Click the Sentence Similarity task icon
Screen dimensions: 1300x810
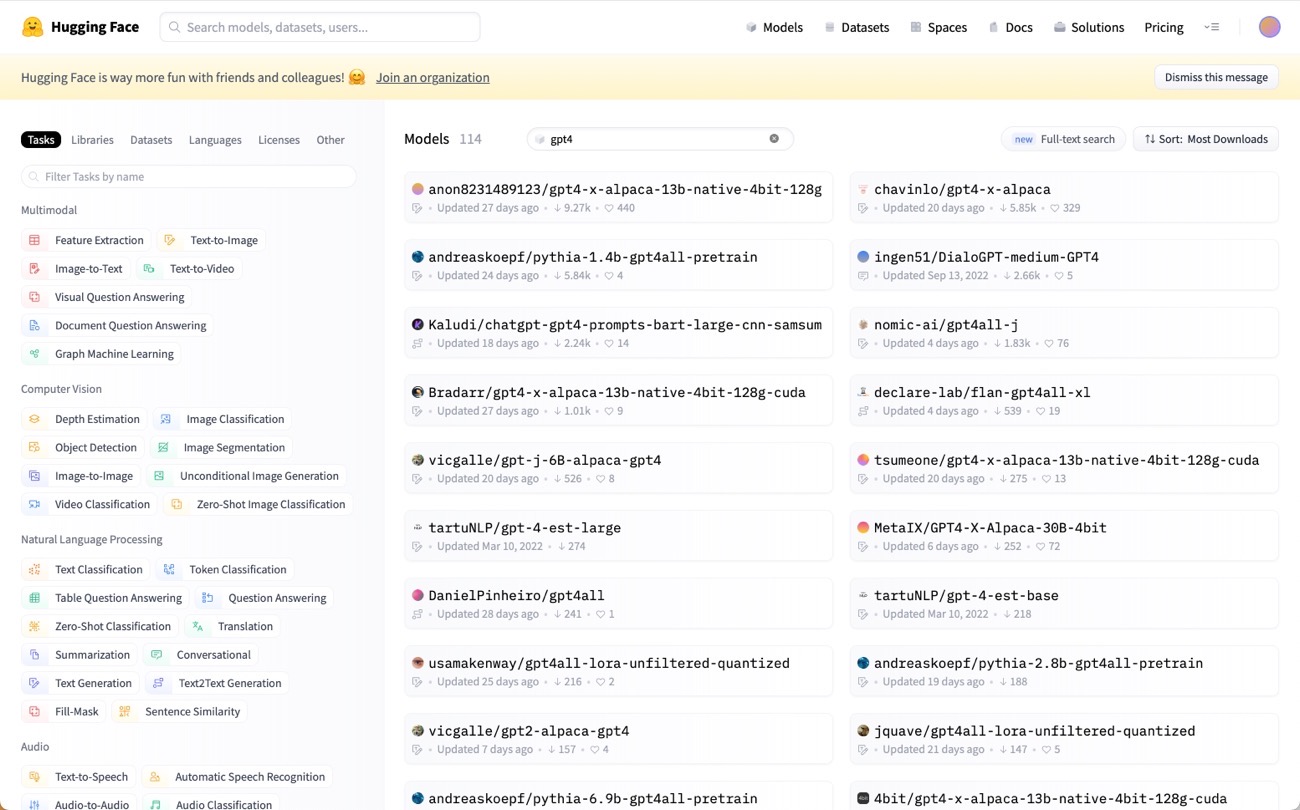[x=125, y=712]
